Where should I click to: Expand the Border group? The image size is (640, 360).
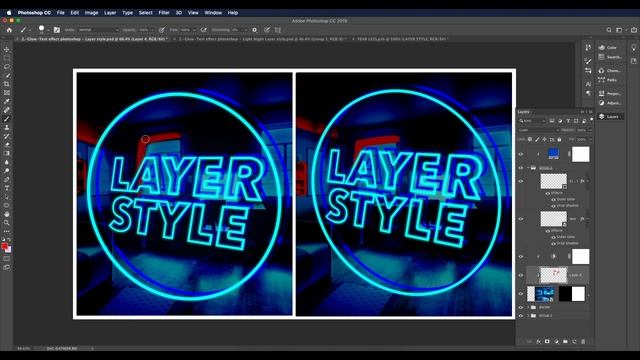[x=528, y=307]
